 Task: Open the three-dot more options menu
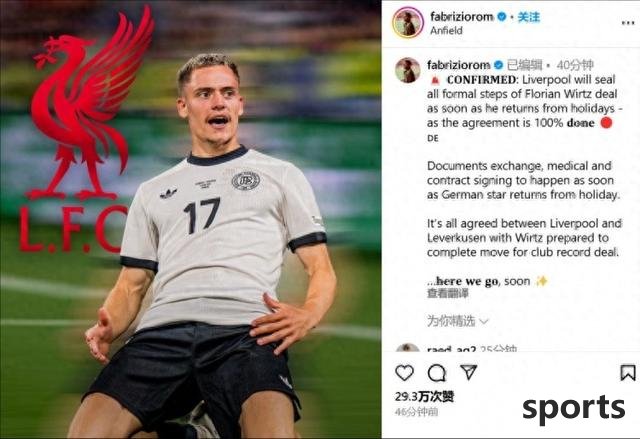click(628, 23)
